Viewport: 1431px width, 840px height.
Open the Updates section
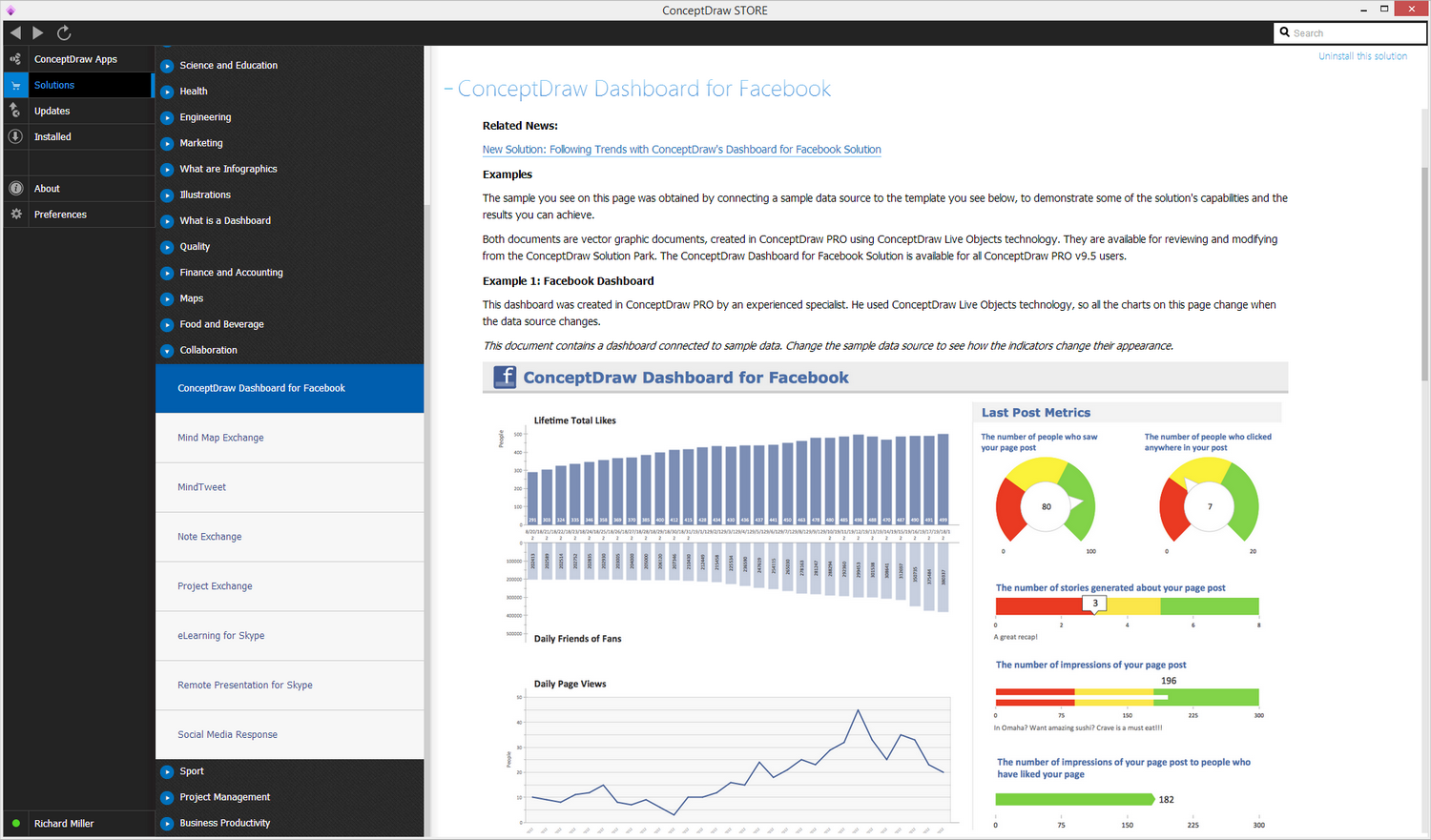pos(52,111)
